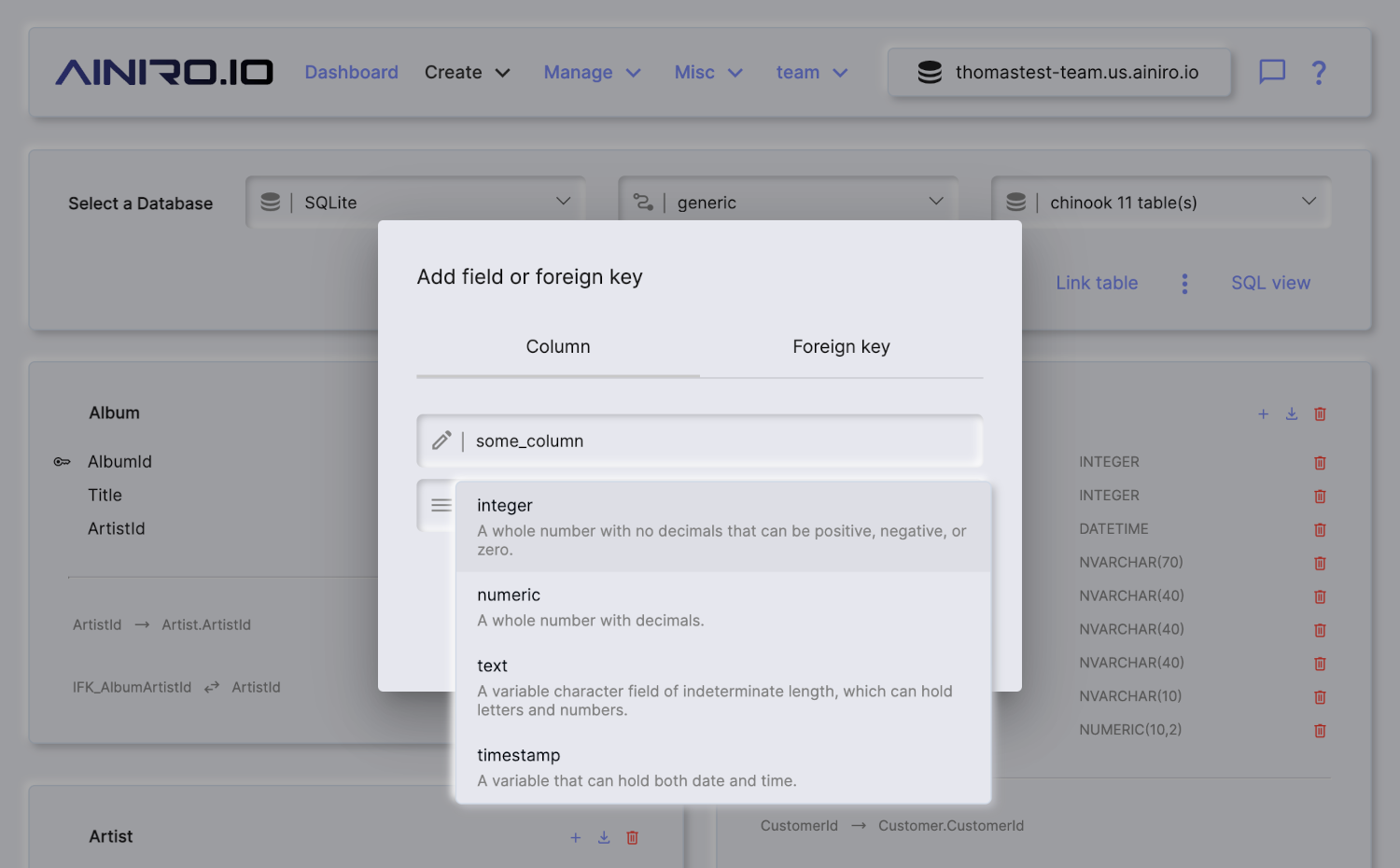Open the Manage menu

pos(592,72)
